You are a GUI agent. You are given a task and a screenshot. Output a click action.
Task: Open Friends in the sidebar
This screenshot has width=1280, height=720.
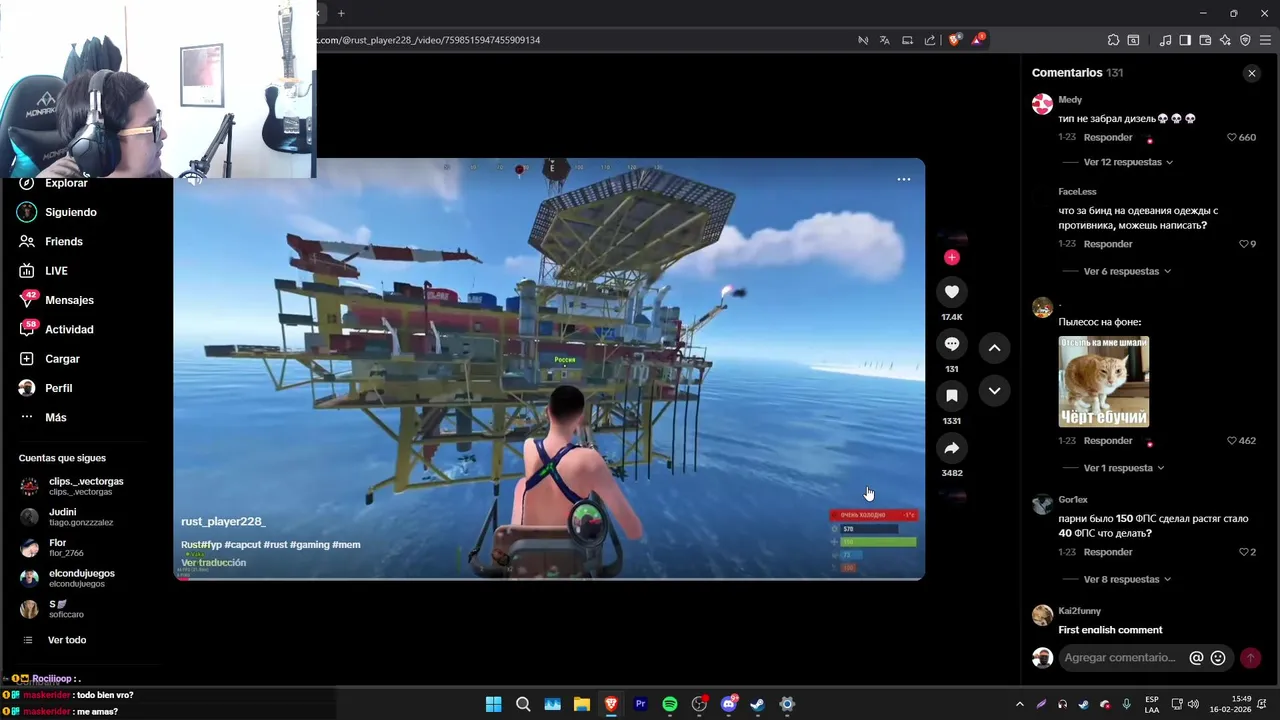pyautogui.click(x=64, y=241)
